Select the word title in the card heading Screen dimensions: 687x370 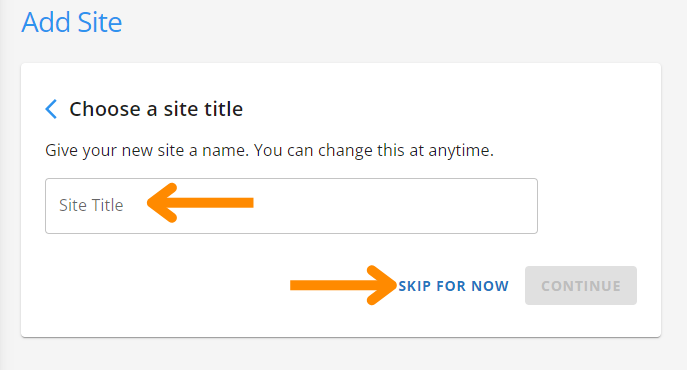click(222, 109)
